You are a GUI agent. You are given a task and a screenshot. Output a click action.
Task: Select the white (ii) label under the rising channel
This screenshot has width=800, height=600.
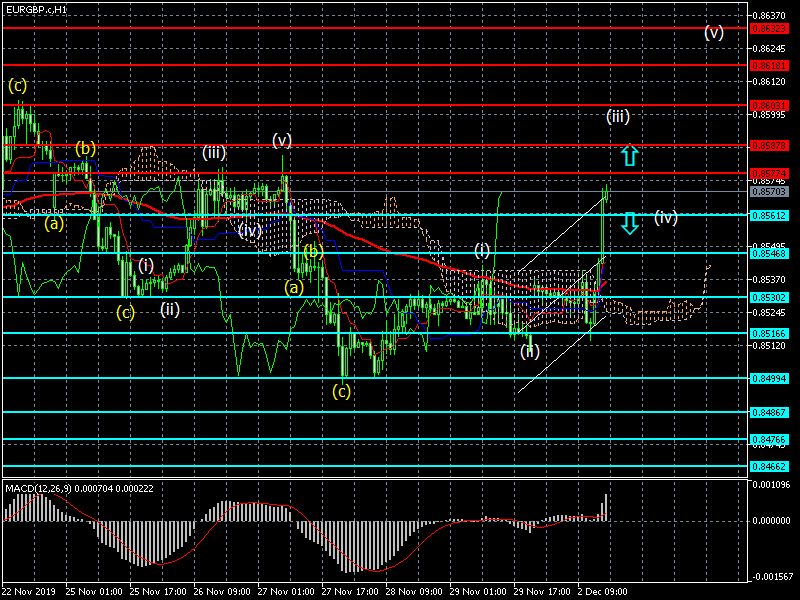click(x=530, y=351)
